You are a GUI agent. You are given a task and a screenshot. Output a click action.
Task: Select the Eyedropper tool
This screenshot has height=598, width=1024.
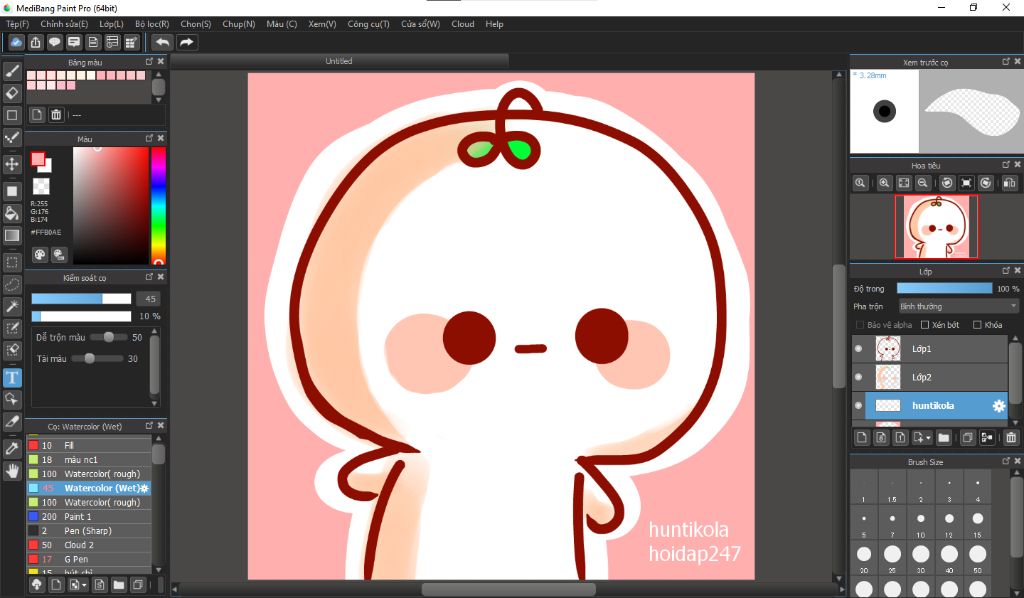[x=12, y=448]
